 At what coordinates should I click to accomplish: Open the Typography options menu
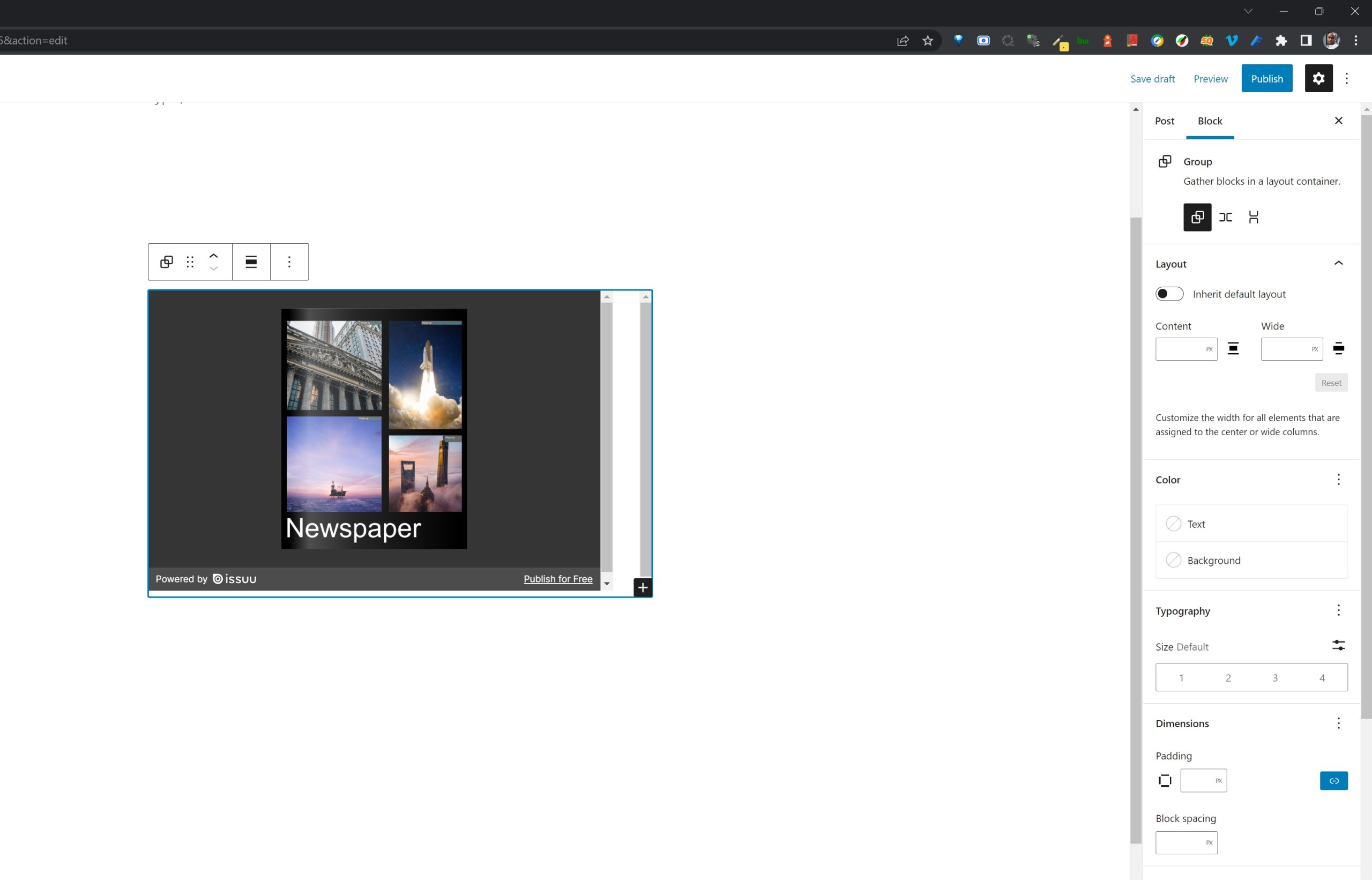[1338, 610]
